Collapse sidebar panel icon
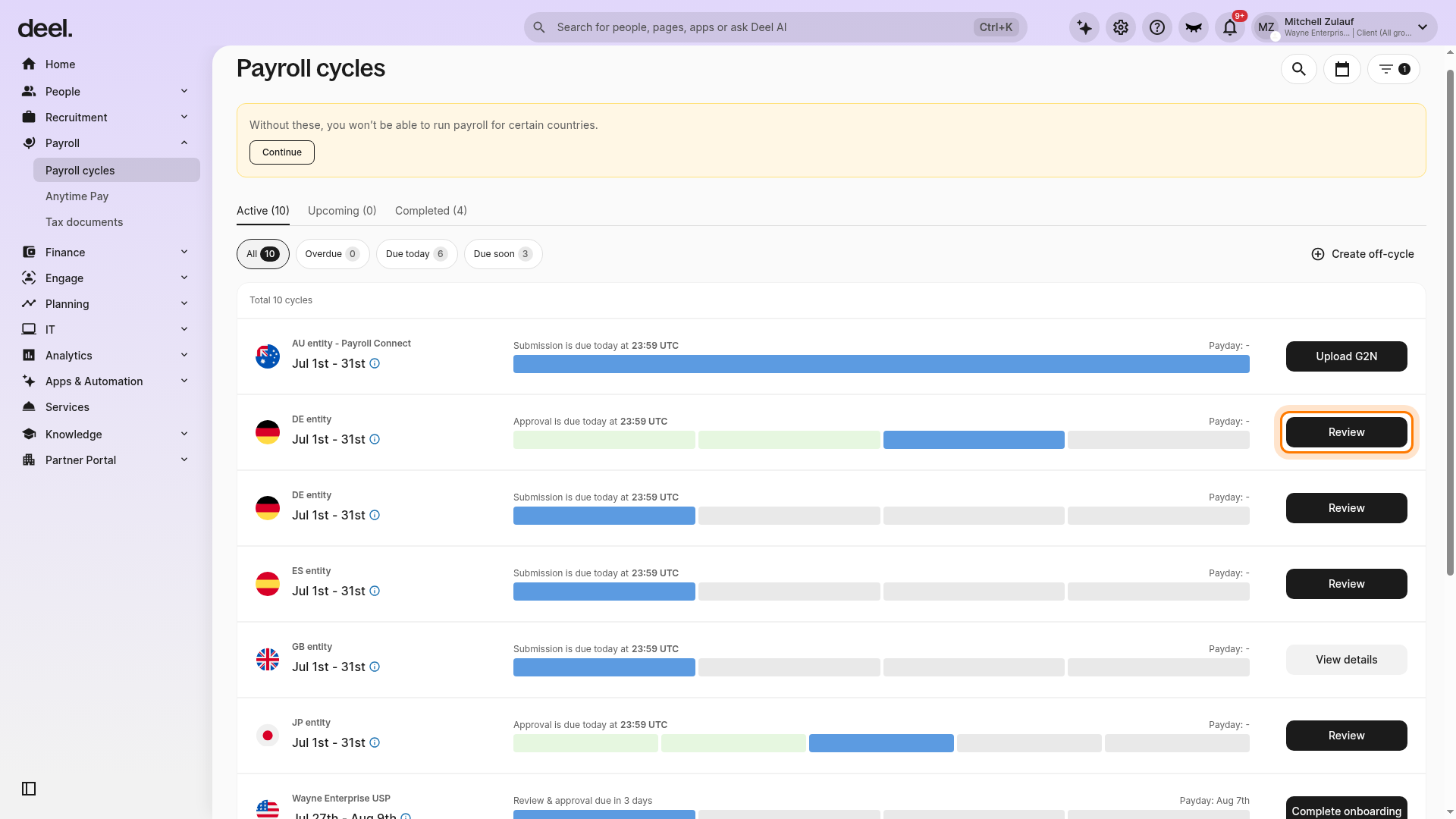Viewport: 1456px width, 819px height. pos(29,789)
